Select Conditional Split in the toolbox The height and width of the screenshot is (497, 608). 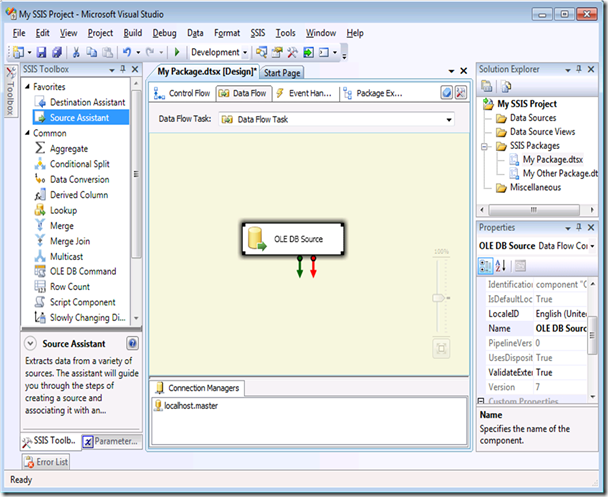[x=79, y=164]
